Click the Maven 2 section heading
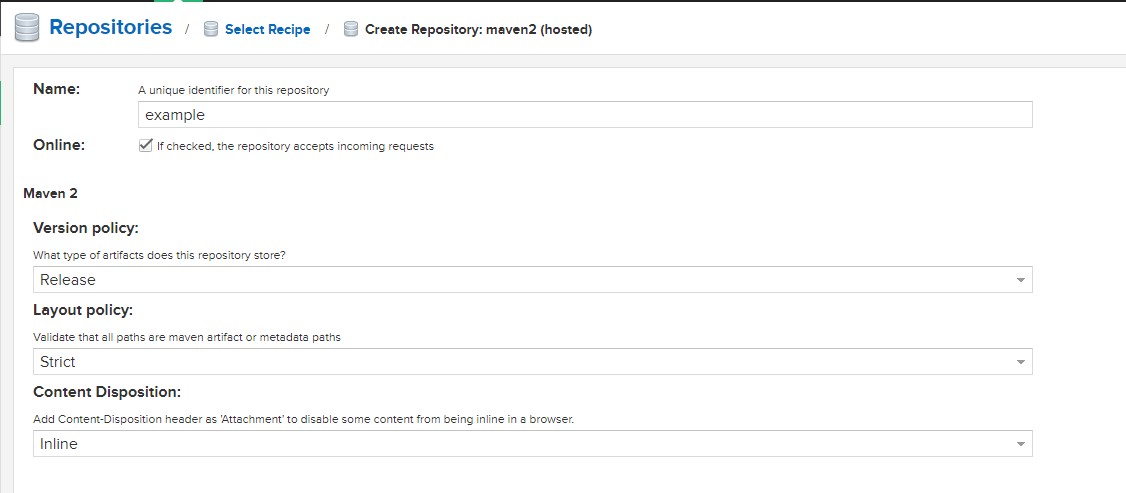 50,193
